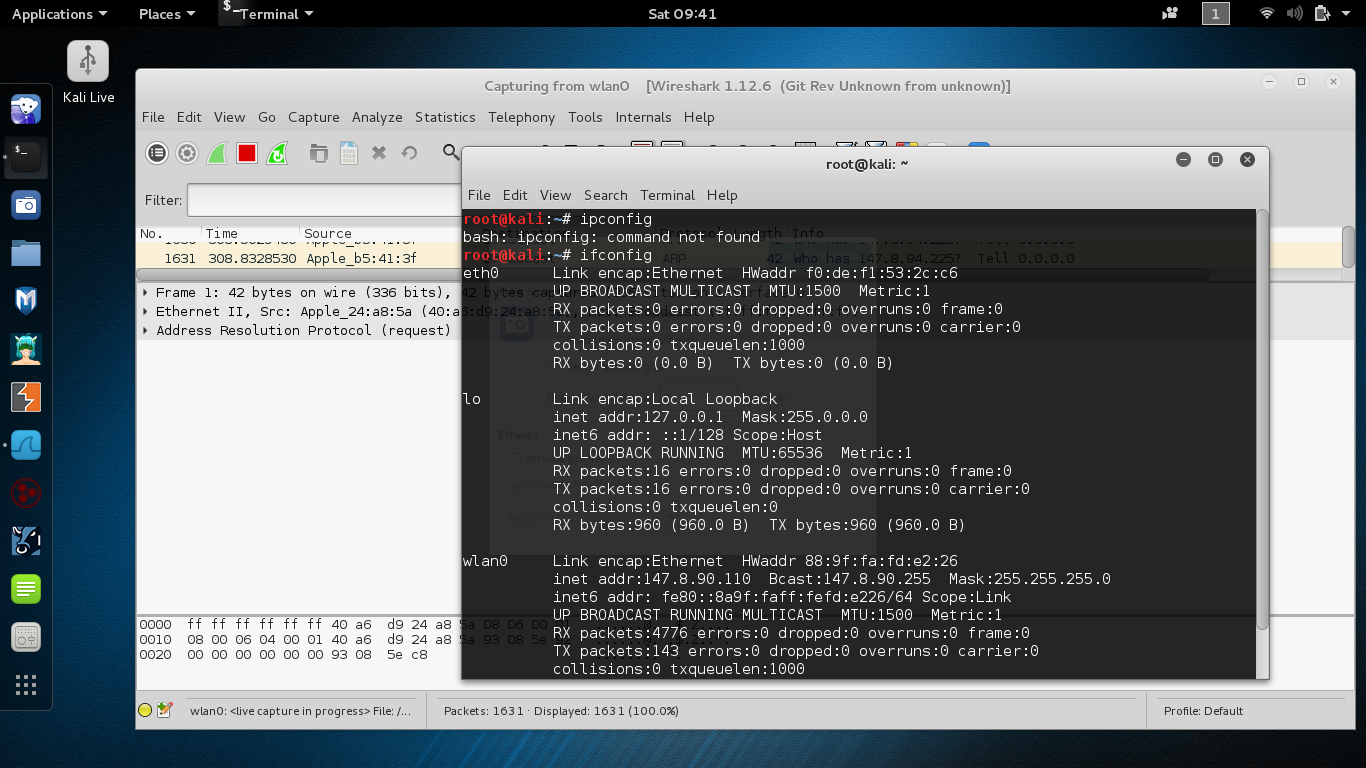Edit capture comments icon in status bar
Viewport: 1366px width, 768px height.
[165, 710]
